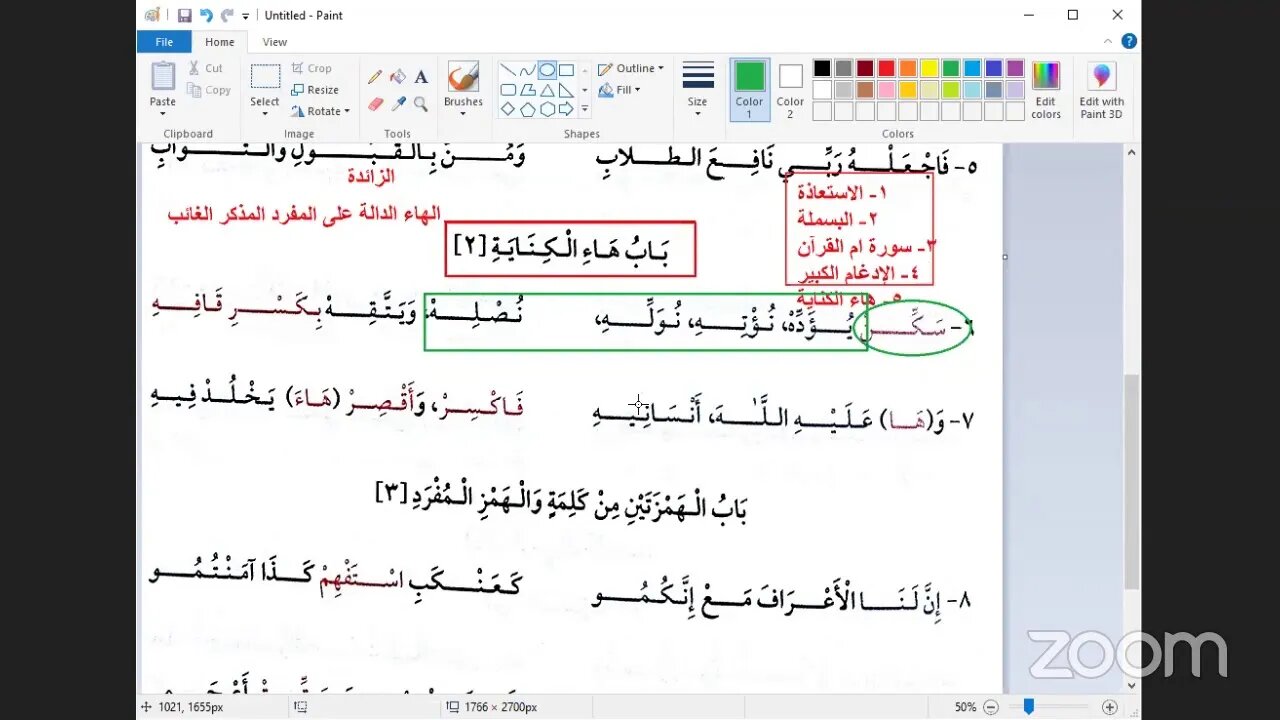
Task: Choose the Curve shape
Action: (x=527, y=71)
